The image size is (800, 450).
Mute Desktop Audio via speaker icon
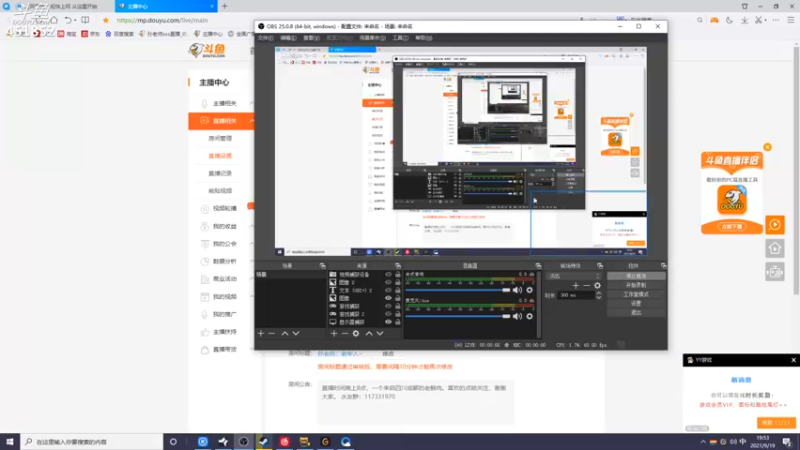517,290
